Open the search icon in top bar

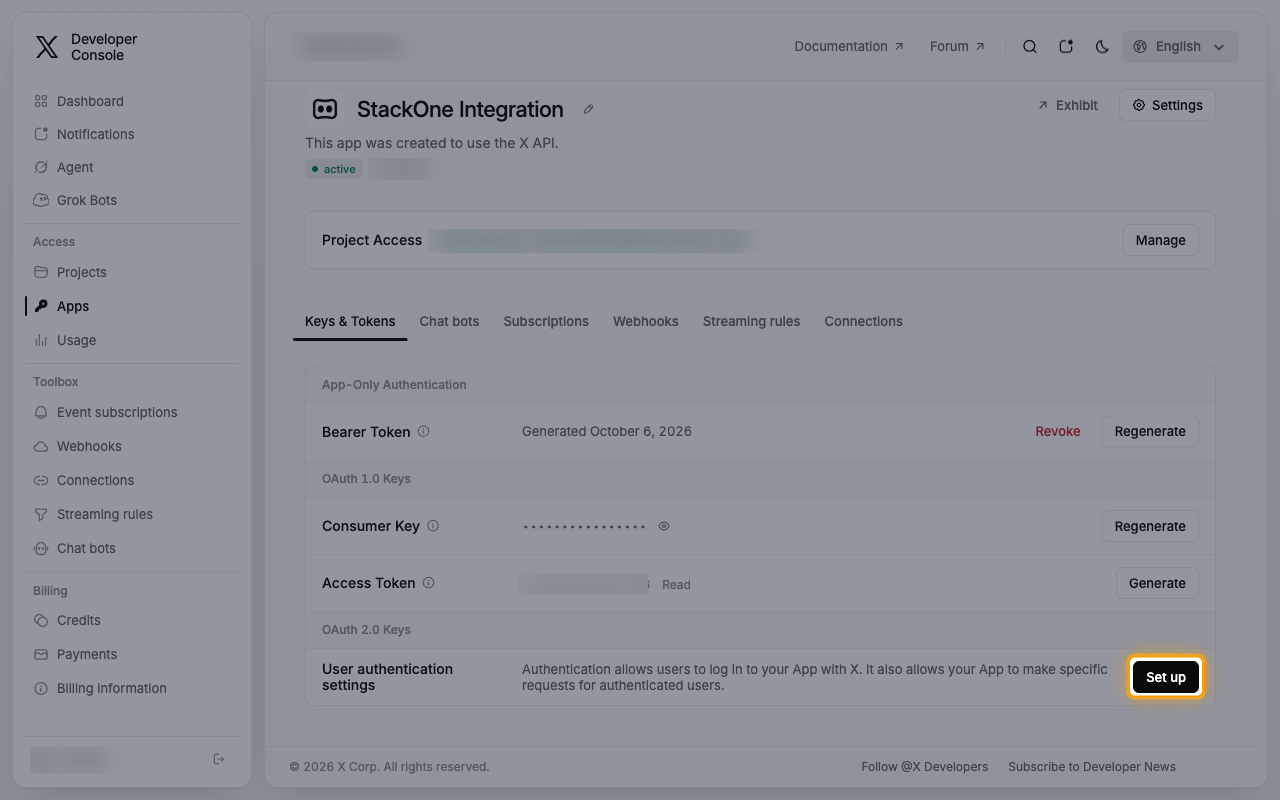point(1030,47)
